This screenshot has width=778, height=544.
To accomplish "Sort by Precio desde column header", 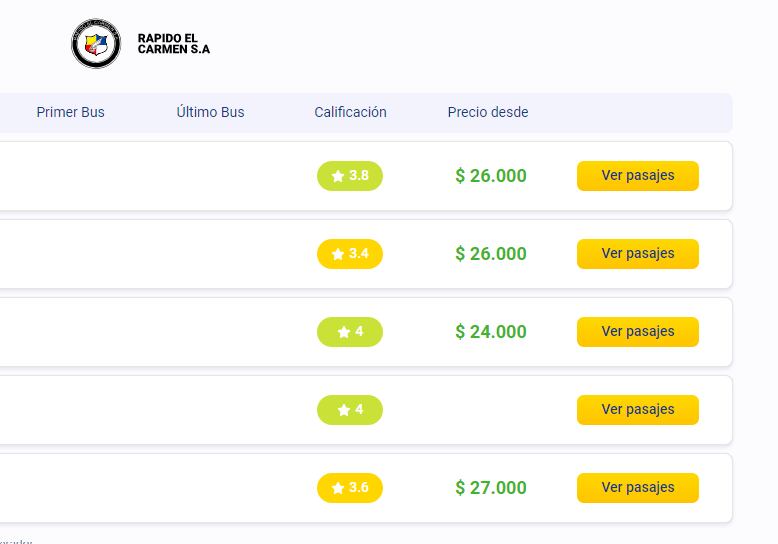I will click(488, 112).
